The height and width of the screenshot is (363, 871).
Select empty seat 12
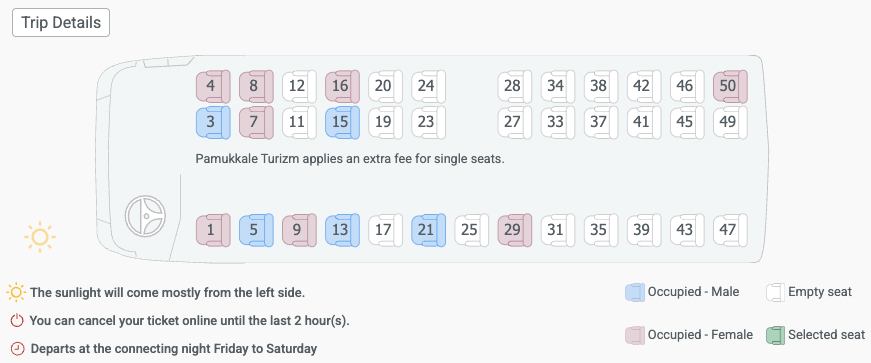coord(299,86)
